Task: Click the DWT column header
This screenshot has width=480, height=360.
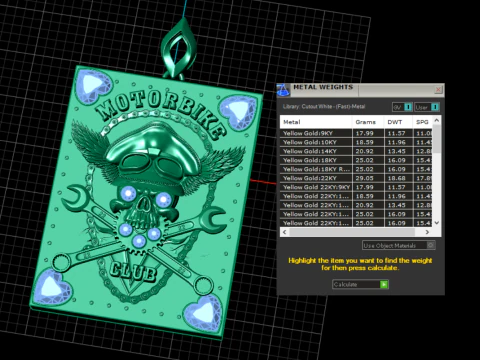Action: (x=398, y=122)
